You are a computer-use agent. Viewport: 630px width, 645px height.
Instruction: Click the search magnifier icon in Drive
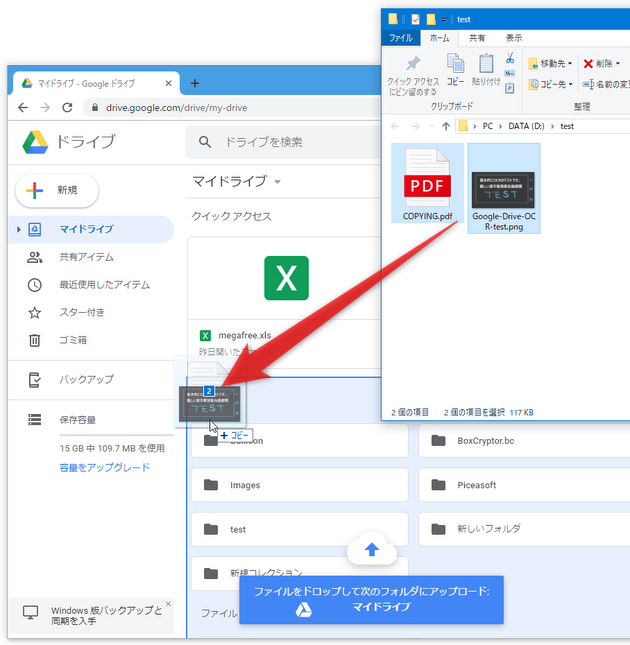[205, 142]
